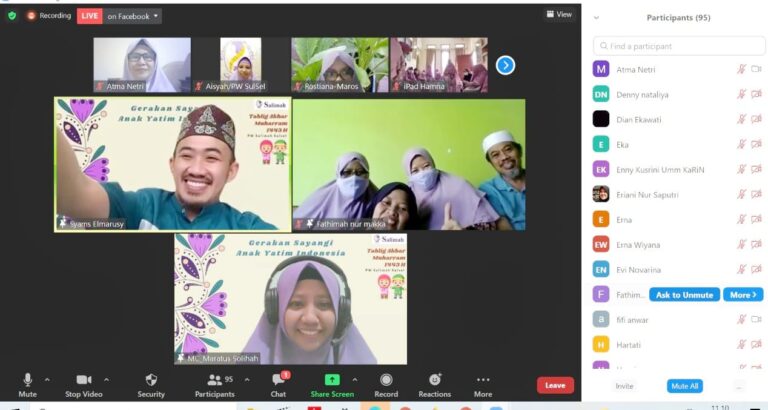The height and width of the screenshot is (410, 768).
Task: Open the Chat panel
Action: (278, 381)
